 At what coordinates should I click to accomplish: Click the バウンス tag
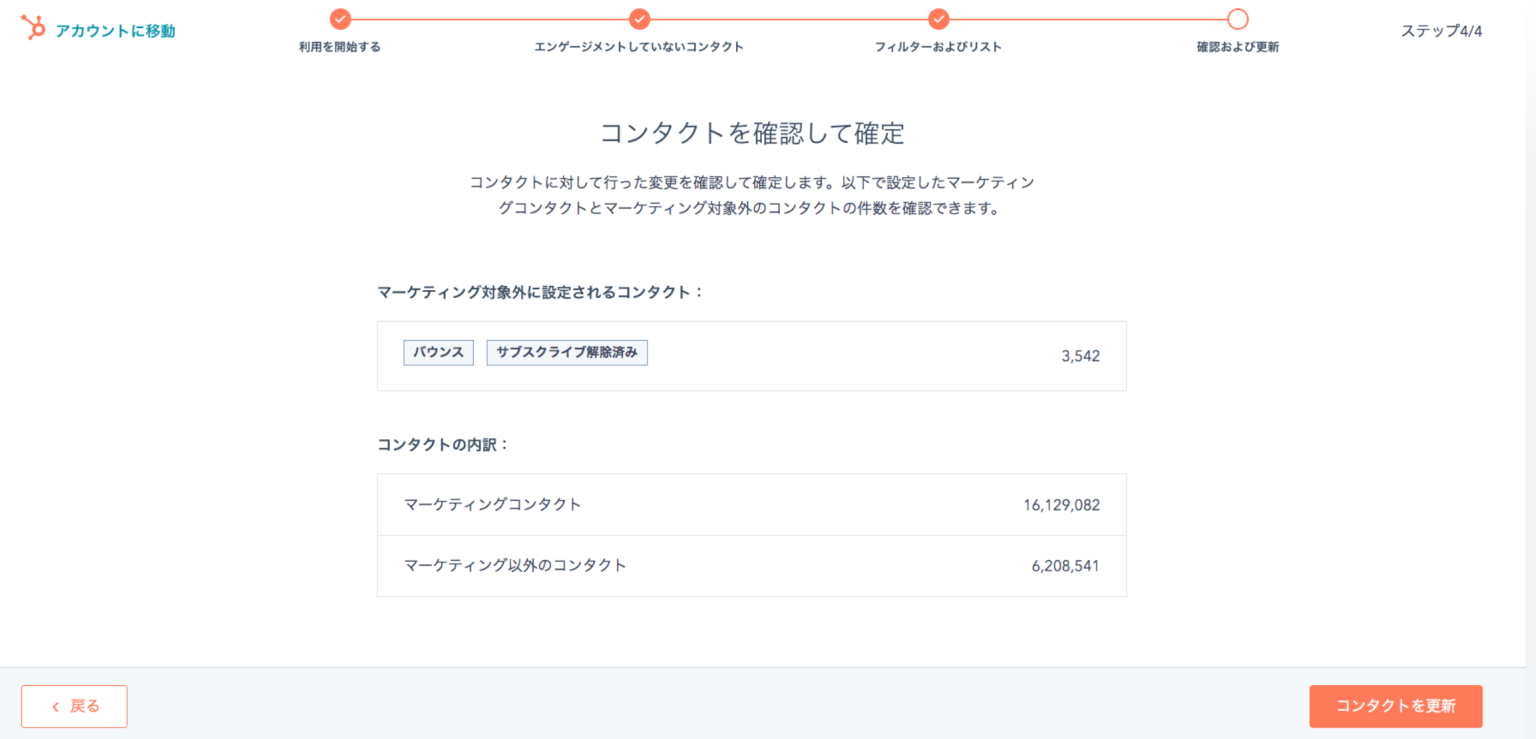point(439,353)
